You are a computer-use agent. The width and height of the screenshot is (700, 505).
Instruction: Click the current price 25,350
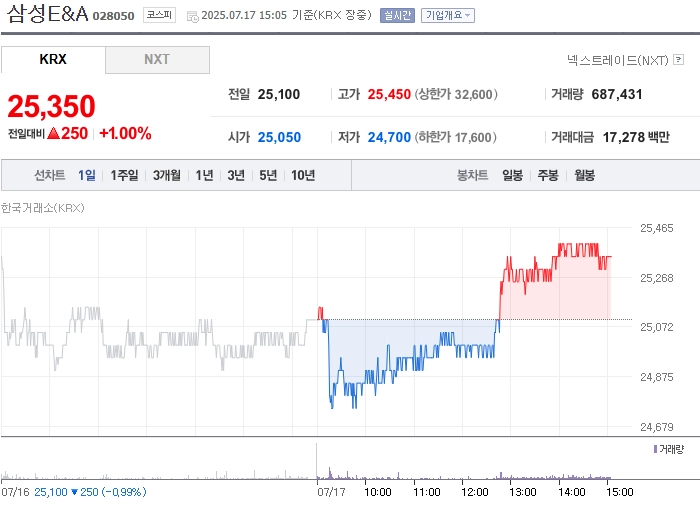(51, 107)
